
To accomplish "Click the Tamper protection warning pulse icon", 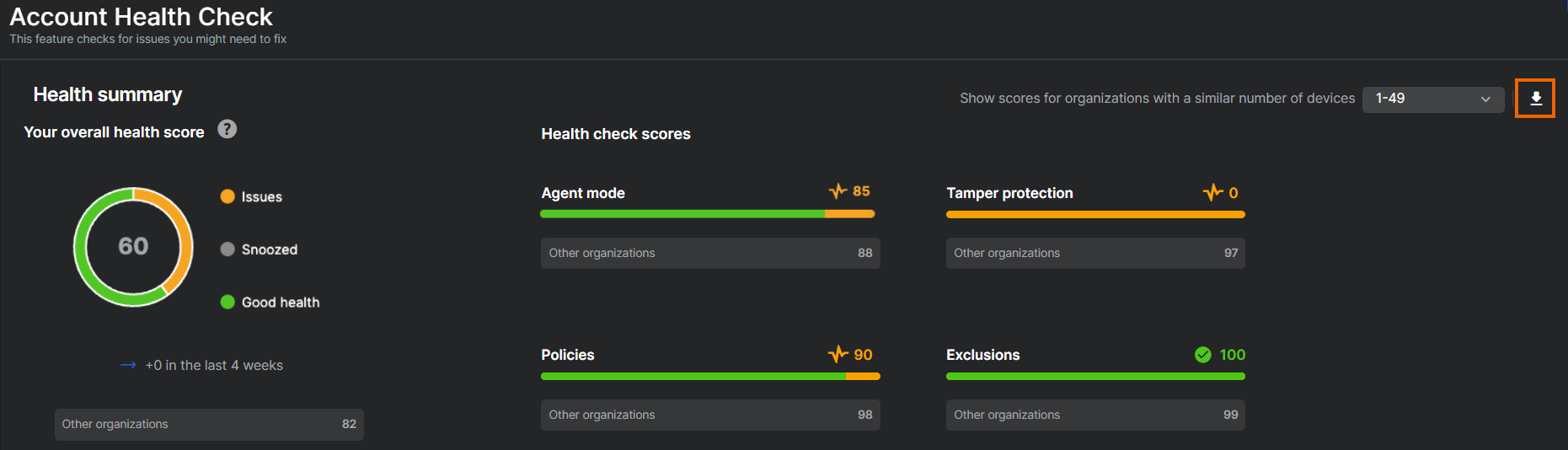I will [x=1212, y=193].
